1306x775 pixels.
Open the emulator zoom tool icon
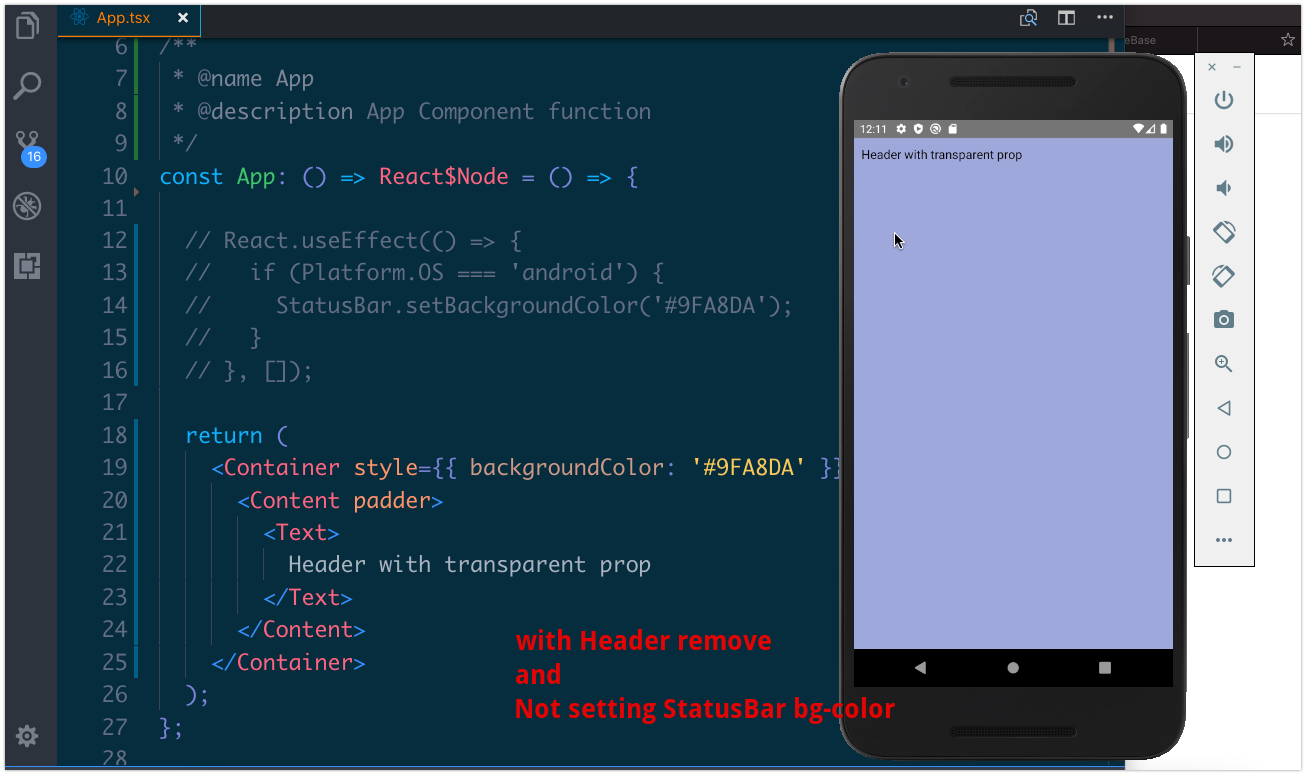point(1224,363)
